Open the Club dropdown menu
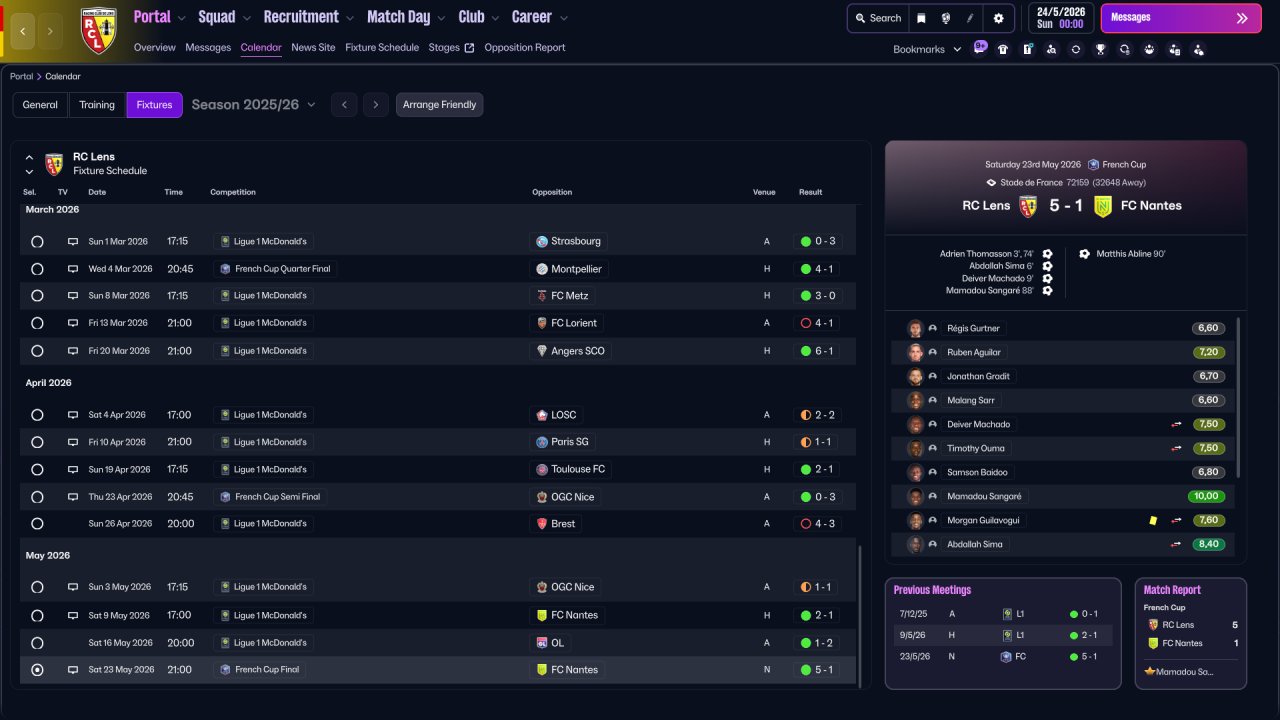 click(x=479, y=17)
